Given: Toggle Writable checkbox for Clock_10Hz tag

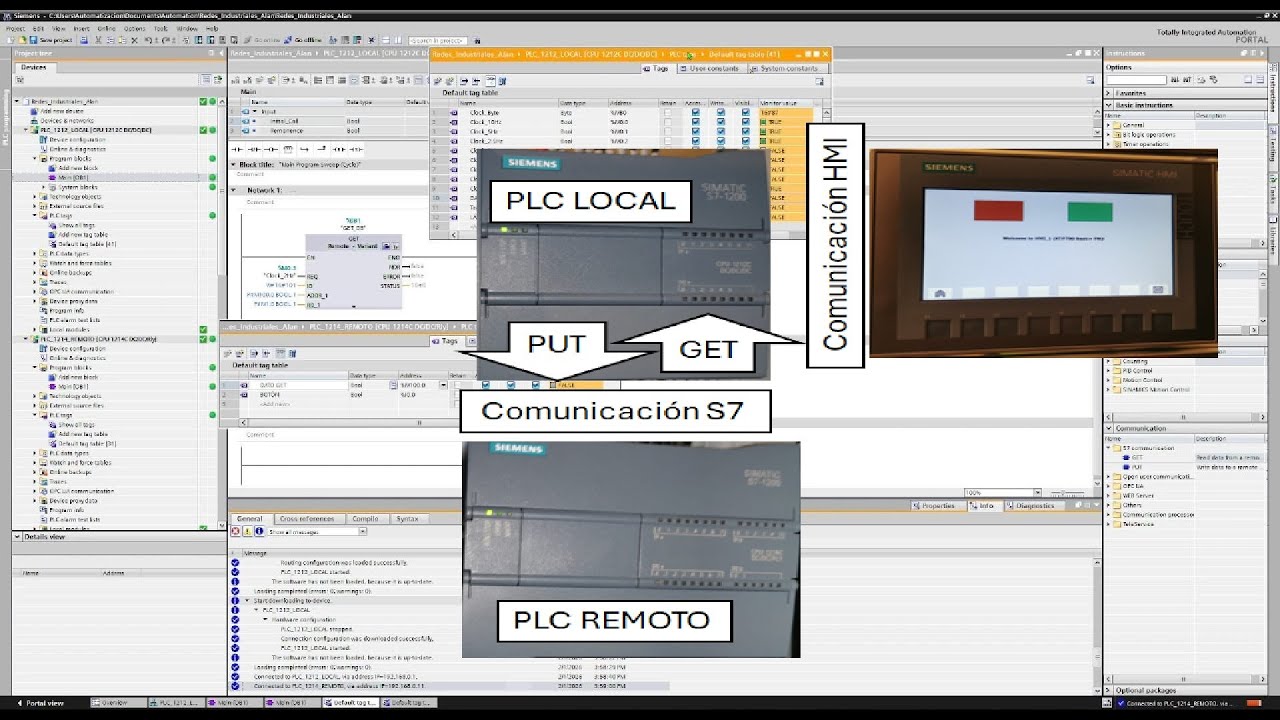Looking at the screenshot, I should click(x=721, y=122).
